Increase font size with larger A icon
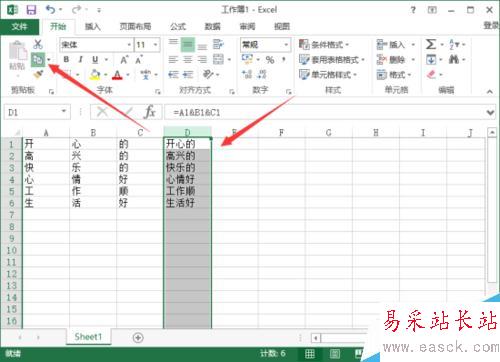Viewport: 500px width, 362px height. pos(124,60)
